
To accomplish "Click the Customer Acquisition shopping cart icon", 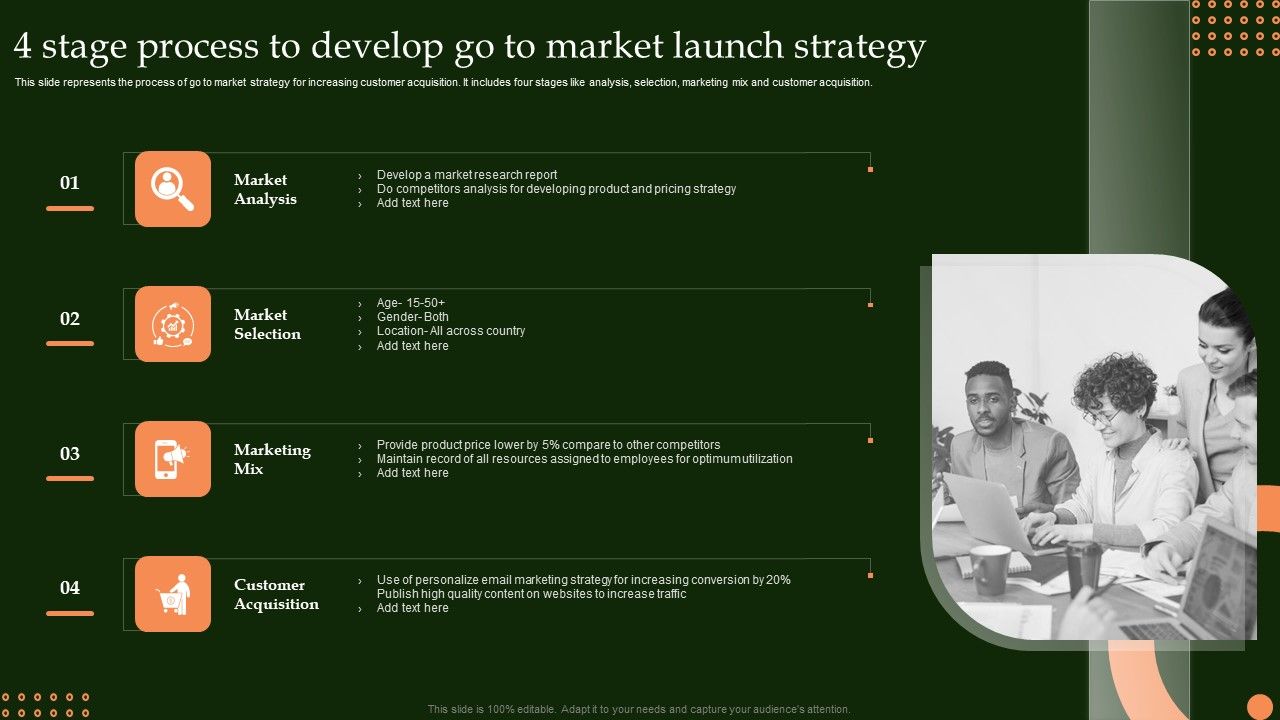I will click(x=173, y=594).
